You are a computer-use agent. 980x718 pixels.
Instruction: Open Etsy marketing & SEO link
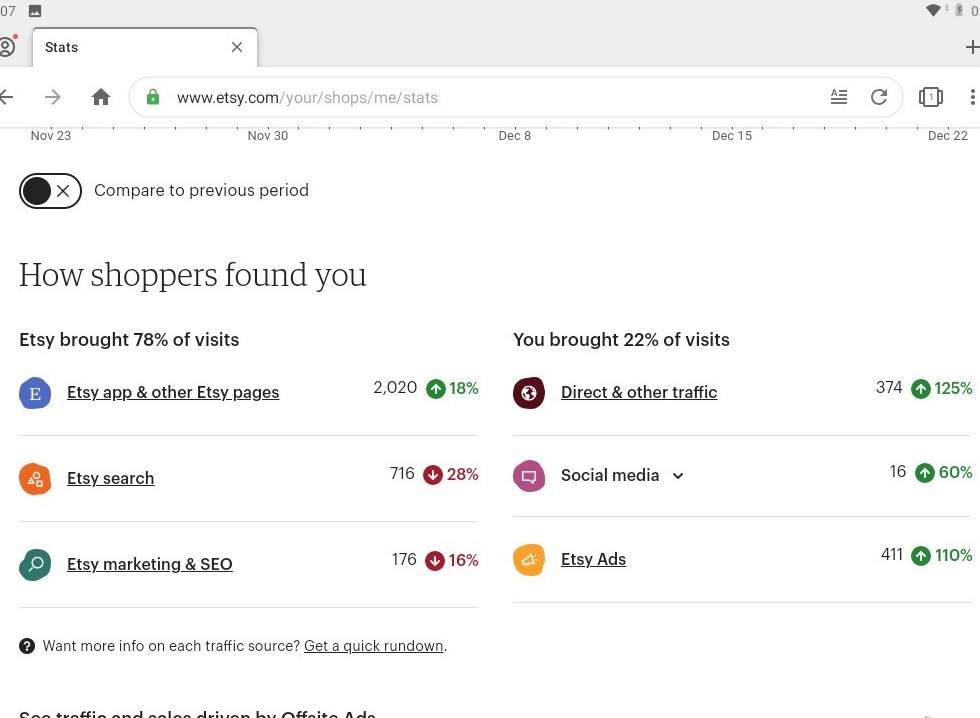pos(150,564)
